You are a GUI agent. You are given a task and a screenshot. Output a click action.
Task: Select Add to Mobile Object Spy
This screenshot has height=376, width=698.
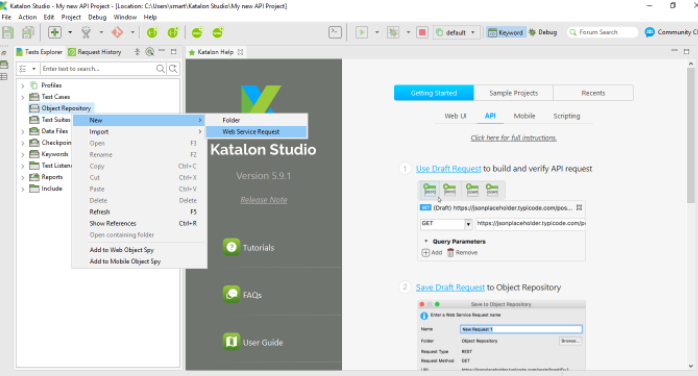[x=139, y=262]
